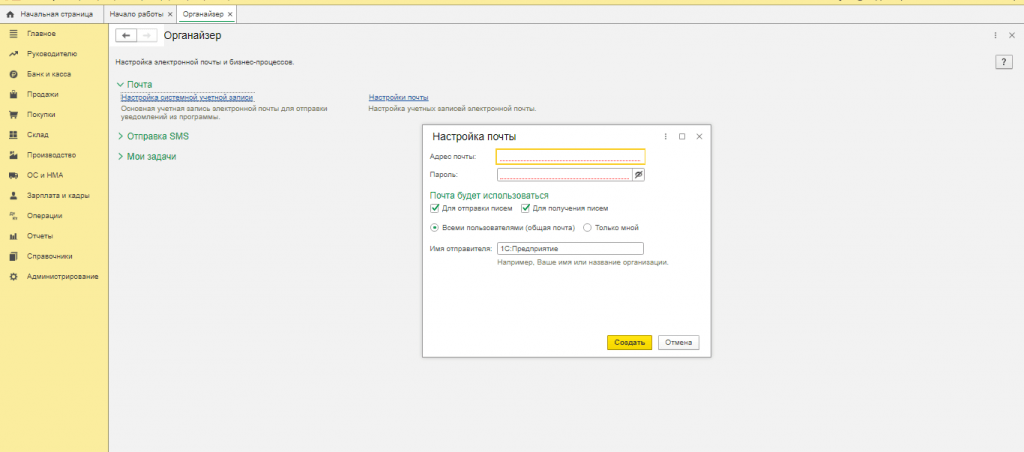This screenshot has height=452, width=1024.
Task: Click the Главное menu icon in sidebar
Action: tap(13, 34)
